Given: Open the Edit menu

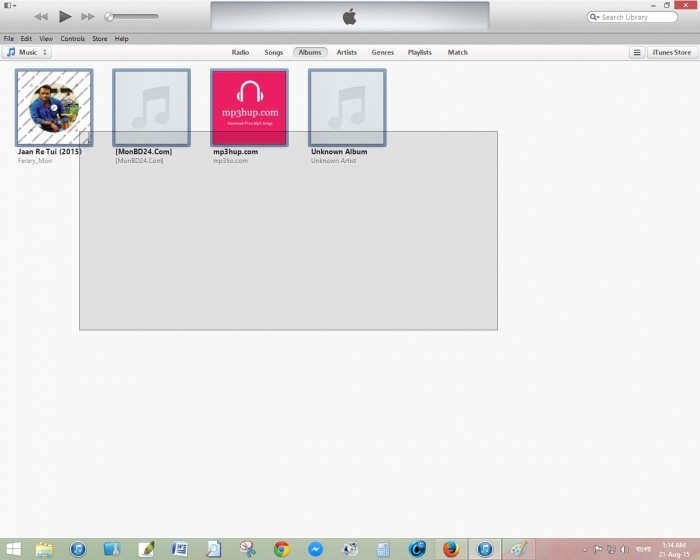Looking at the screenshot, I should (26, 39).
